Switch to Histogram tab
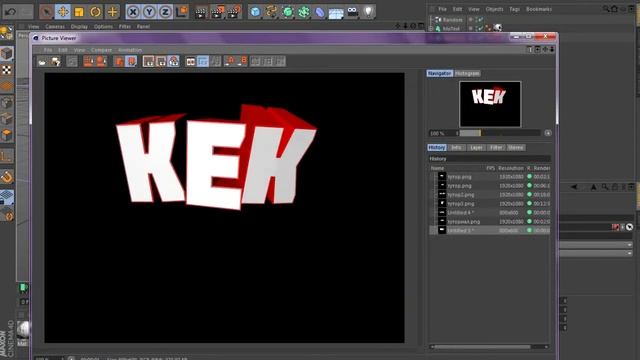 tap(467, 73)
